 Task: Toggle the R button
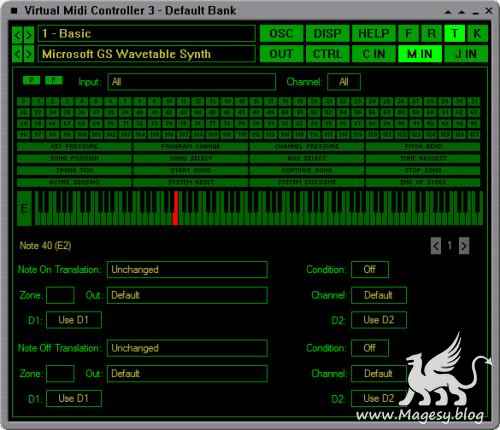pos(431,34)
